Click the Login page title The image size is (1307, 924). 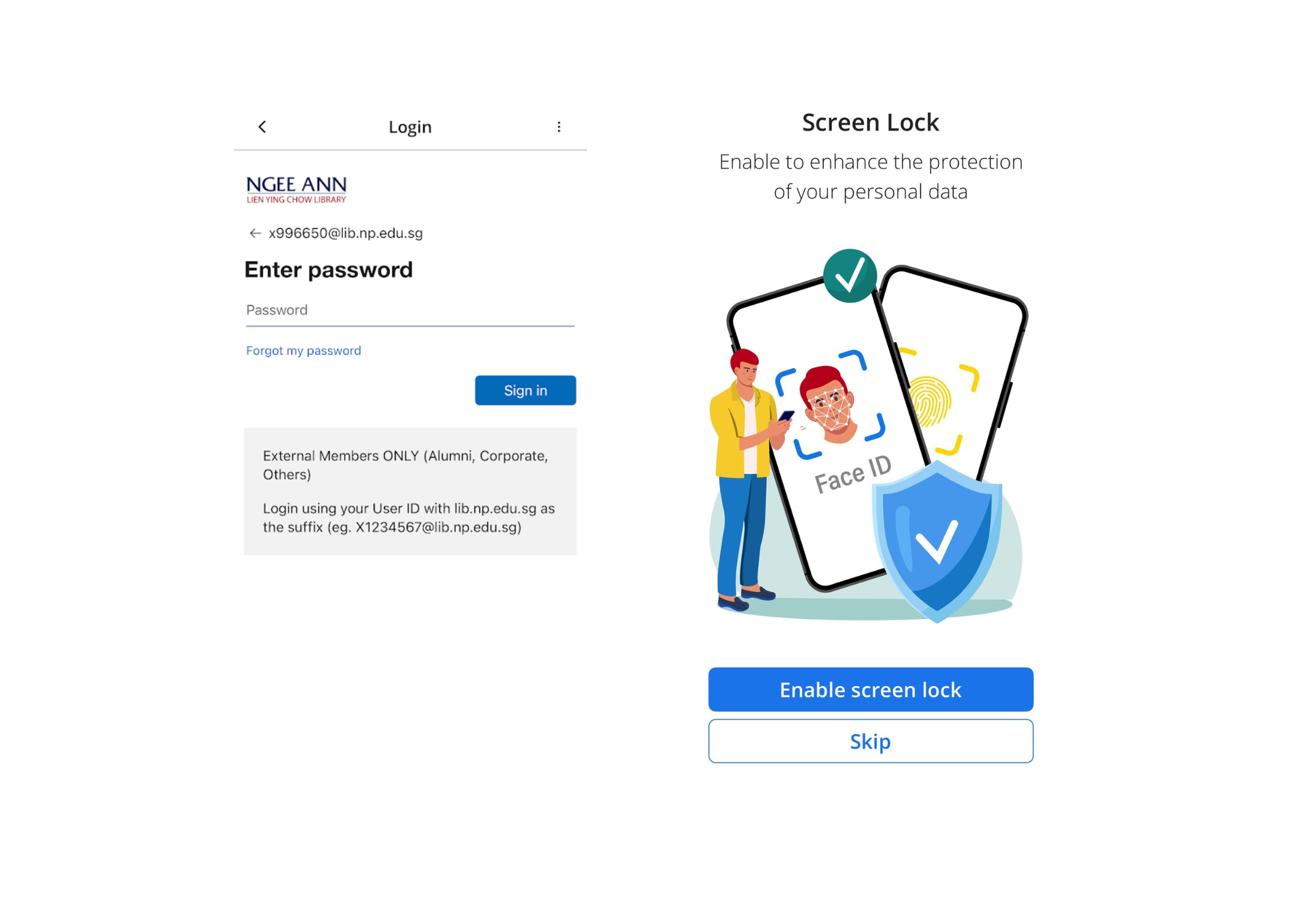click(410, 126)
